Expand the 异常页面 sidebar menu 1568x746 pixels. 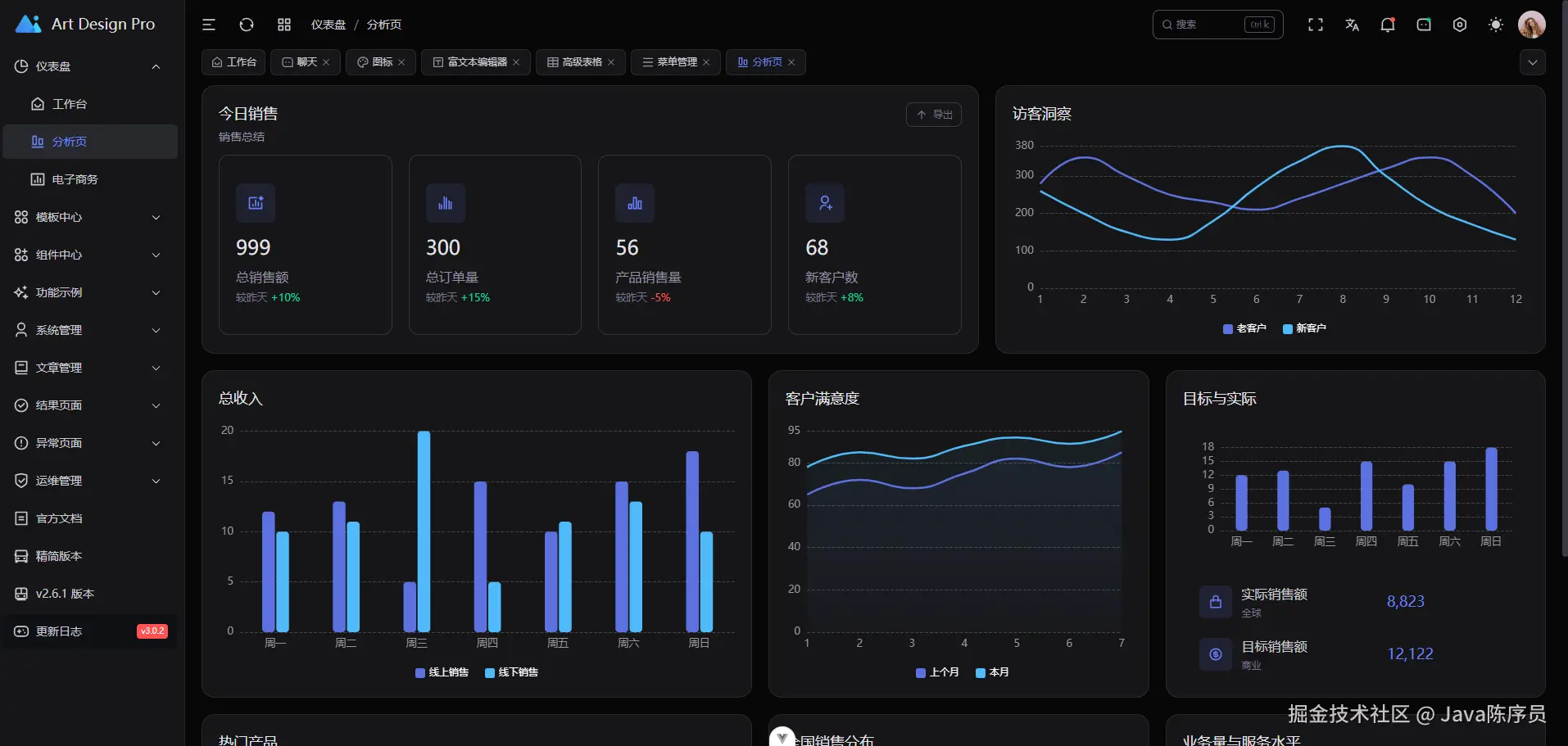pyautogui.click(x=89, y=443)
